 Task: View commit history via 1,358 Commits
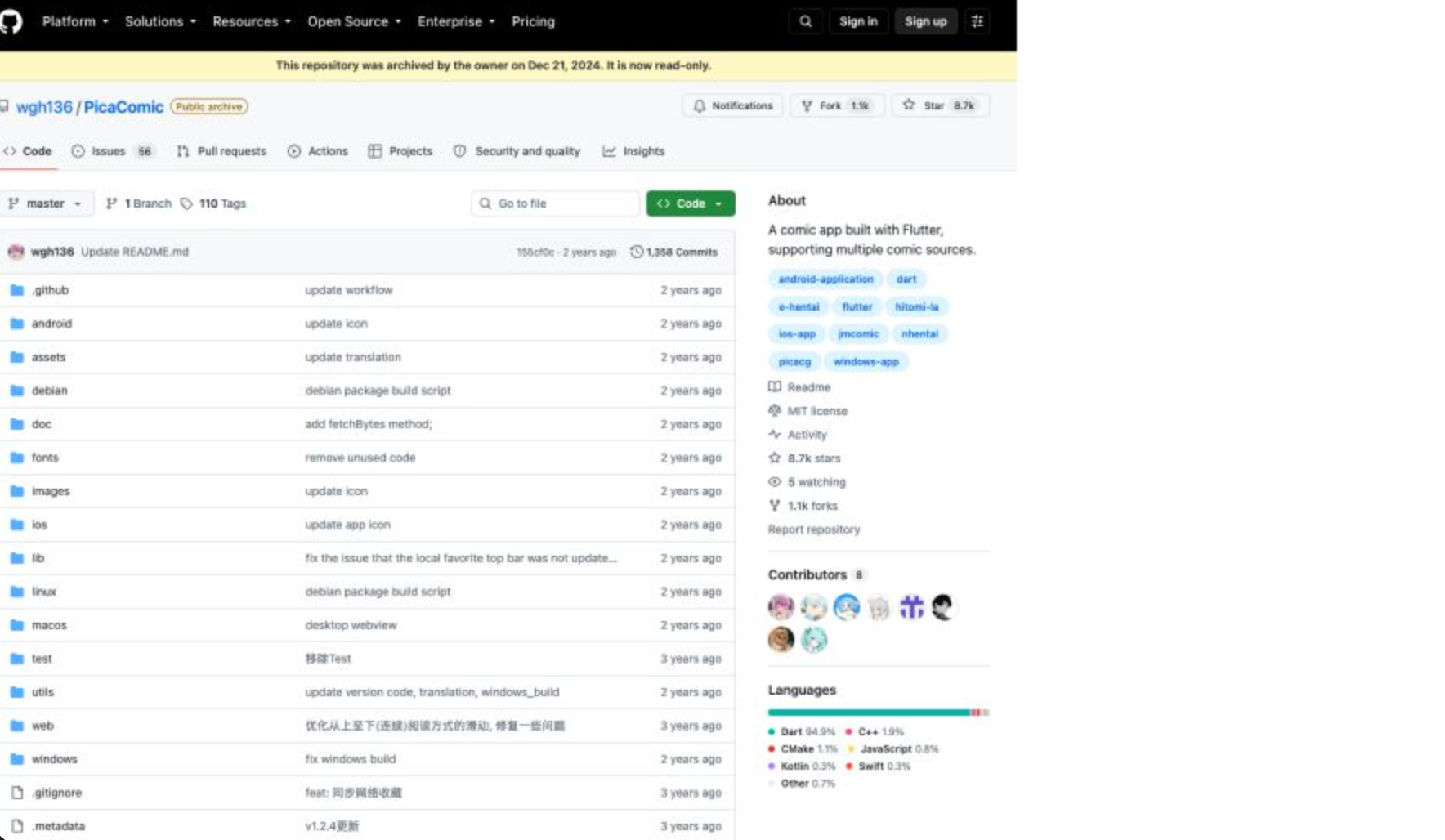(x=674, y=252)
